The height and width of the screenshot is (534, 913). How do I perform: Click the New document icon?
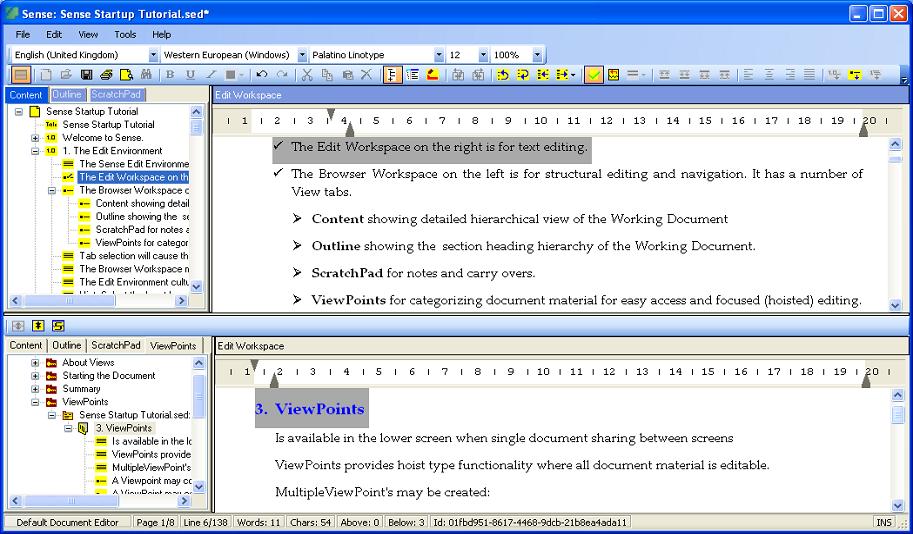tap(45, 75)
